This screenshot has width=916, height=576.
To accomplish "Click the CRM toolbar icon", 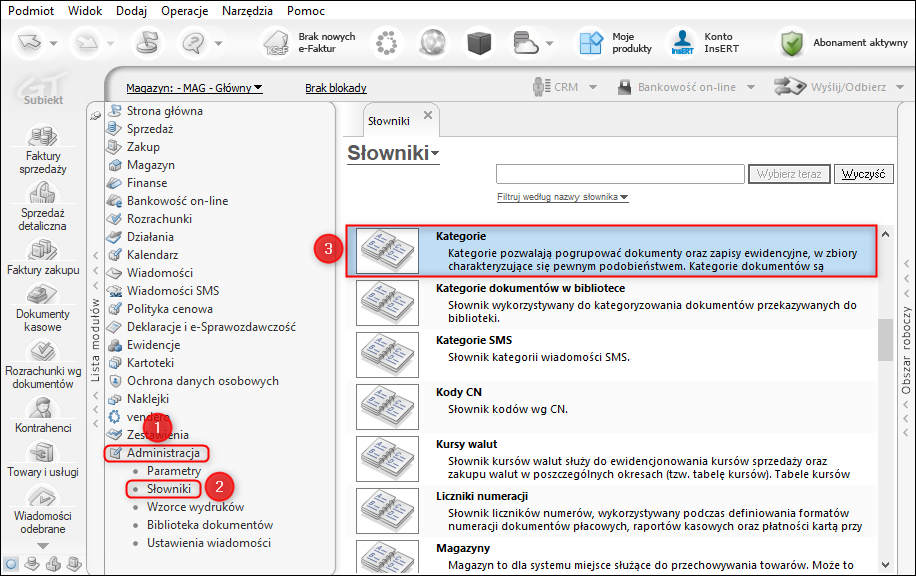I will pyautogui.click(x=542, y=87).
